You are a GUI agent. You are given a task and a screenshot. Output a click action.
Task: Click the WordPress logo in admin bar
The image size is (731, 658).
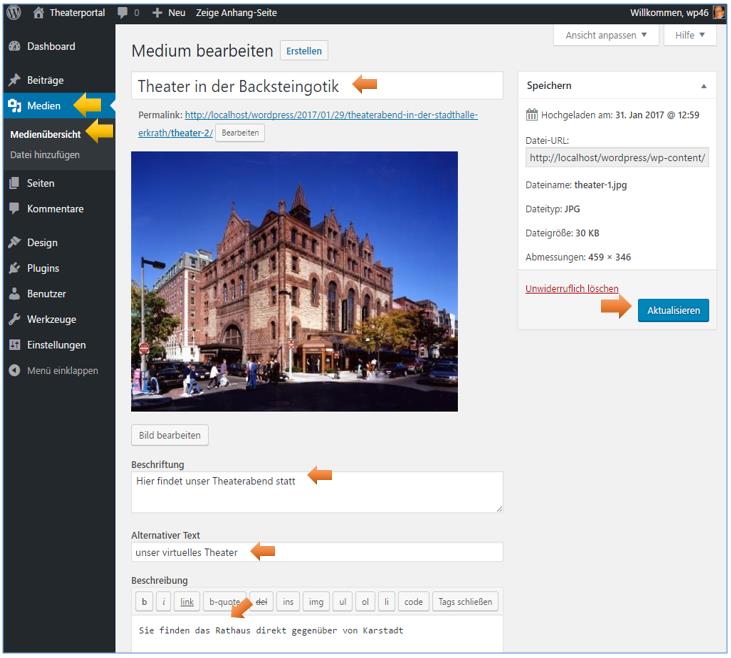point(14,13)
